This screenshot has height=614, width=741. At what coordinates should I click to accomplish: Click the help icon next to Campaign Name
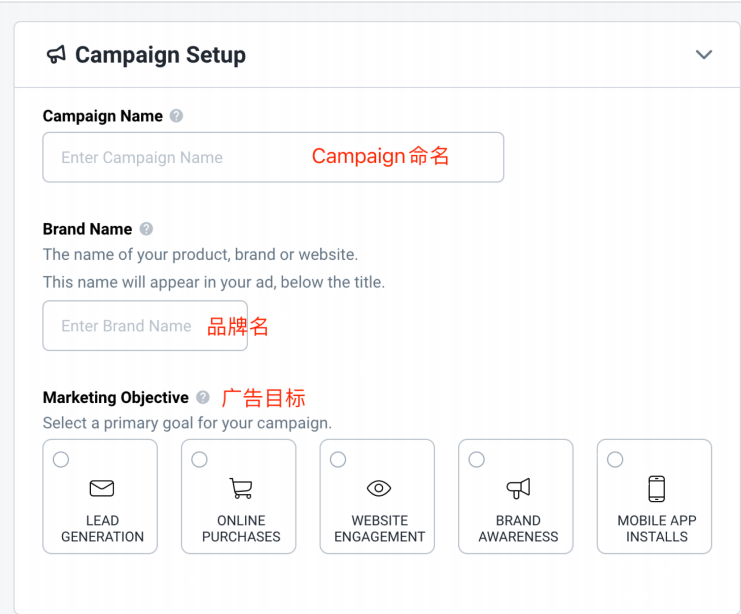177,116
